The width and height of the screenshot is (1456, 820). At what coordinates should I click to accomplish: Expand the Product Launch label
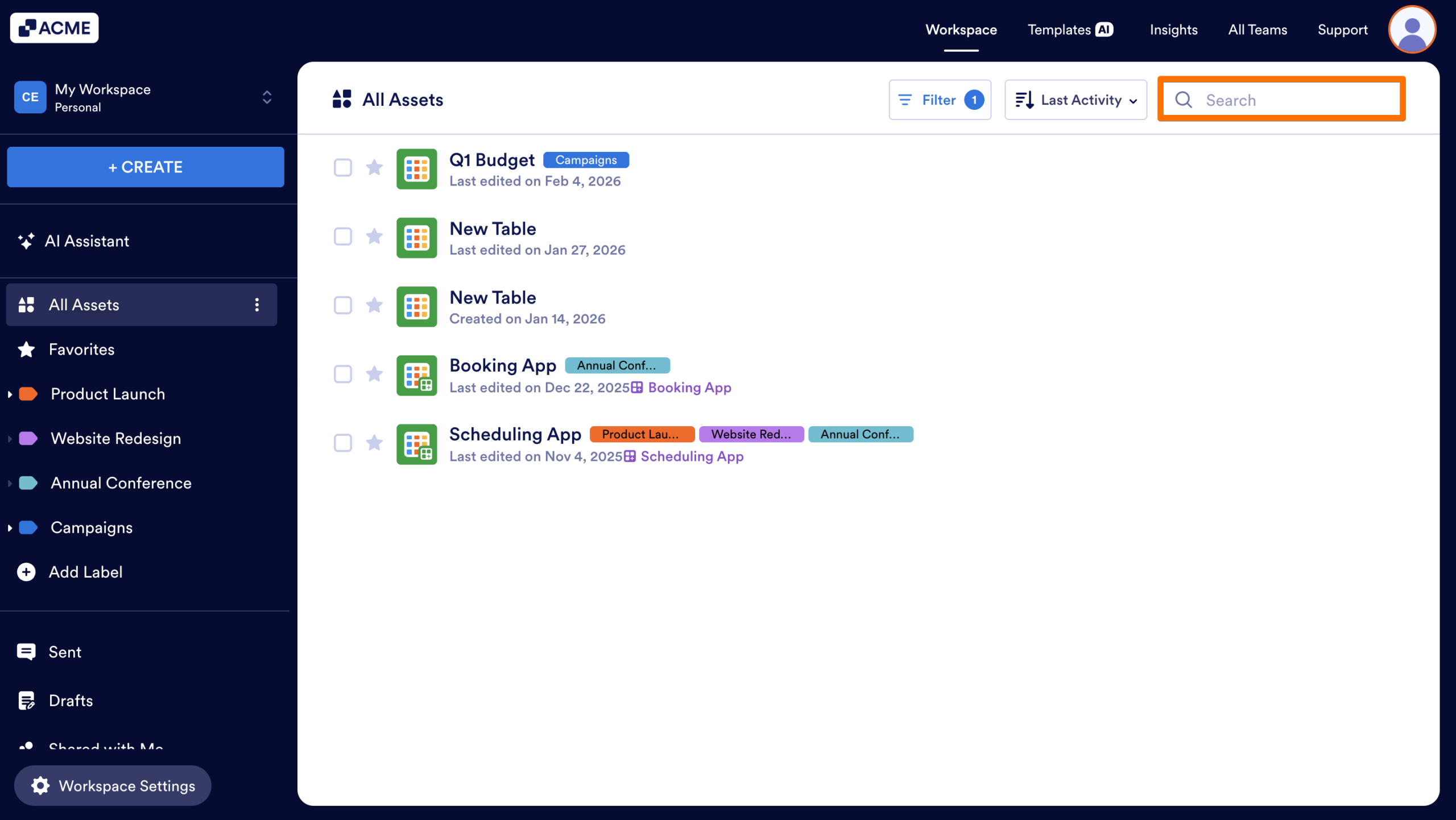tap(10, 394)
